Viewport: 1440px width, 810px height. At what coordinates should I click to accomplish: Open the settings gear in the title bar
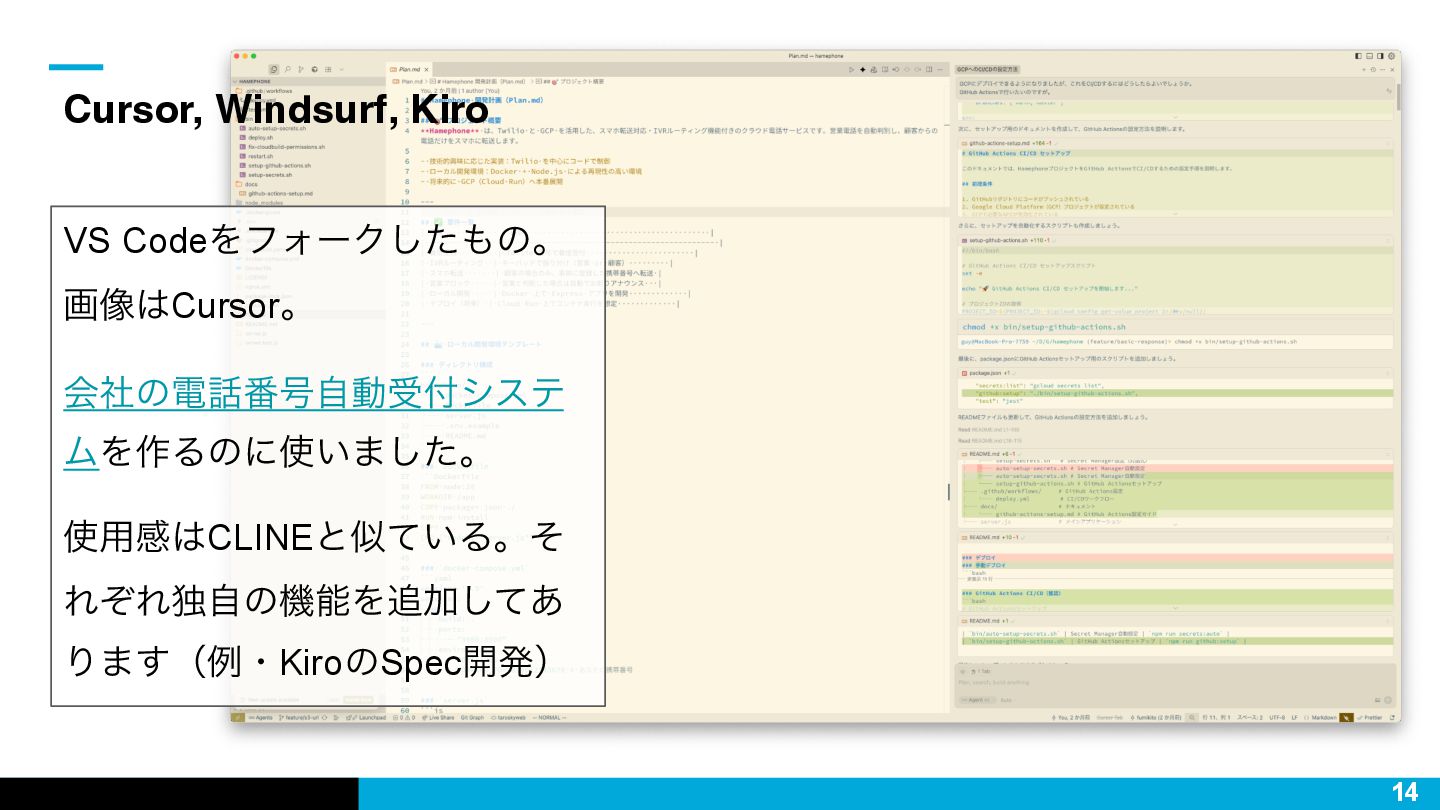click(1391, 56)
